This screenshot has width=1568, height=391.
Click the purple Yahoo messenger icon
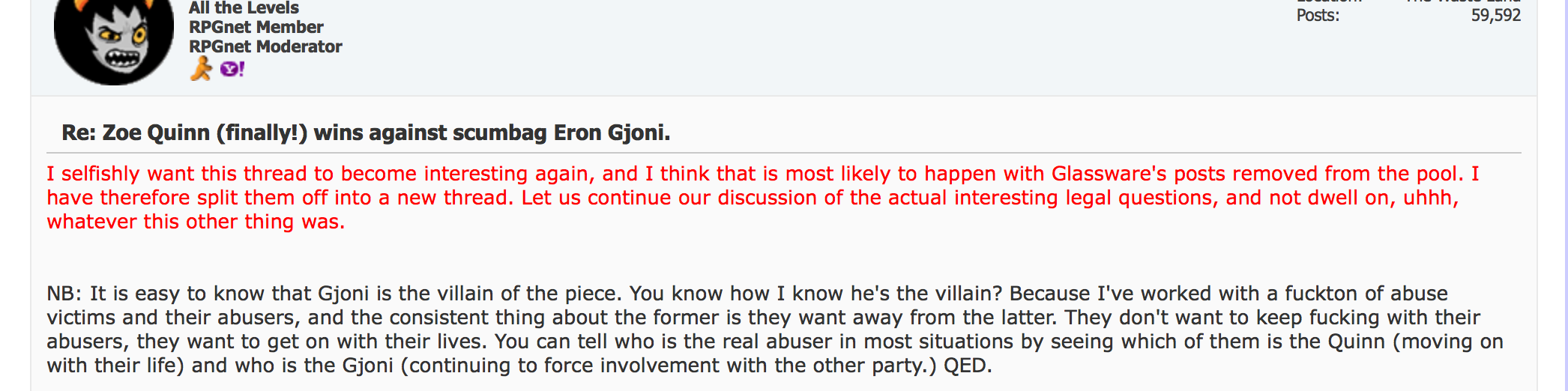232,70
